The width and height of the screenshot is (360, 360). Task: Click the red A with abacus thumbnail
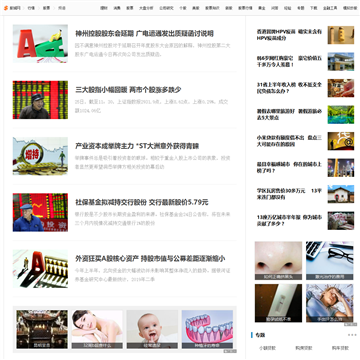click(x=40, y=269)
